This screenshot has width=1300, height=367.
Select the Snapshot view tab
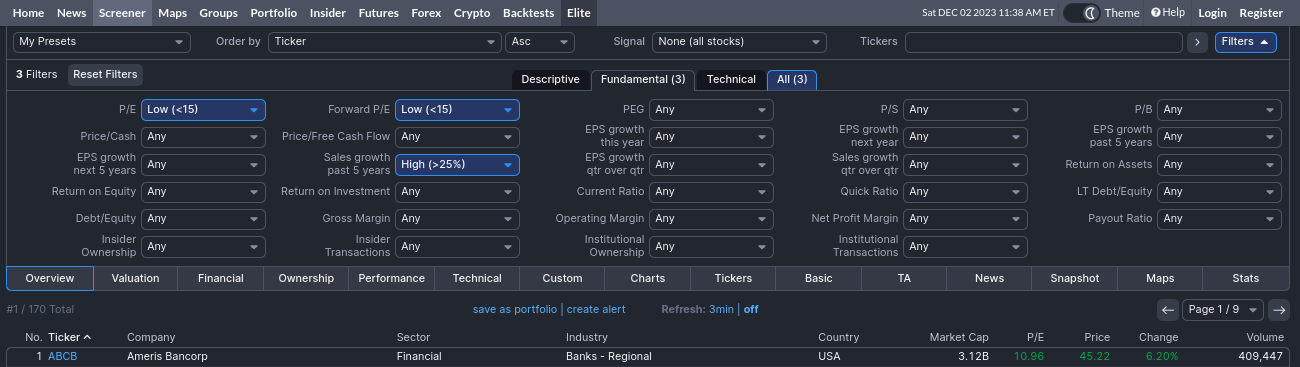coord(1075,278)
